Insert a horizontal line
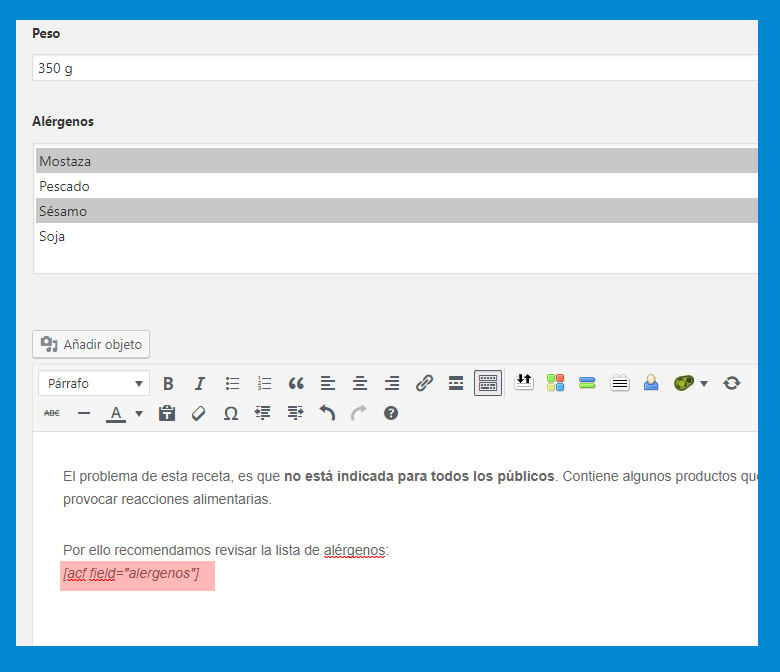780x672 pixels. point(84,413)
